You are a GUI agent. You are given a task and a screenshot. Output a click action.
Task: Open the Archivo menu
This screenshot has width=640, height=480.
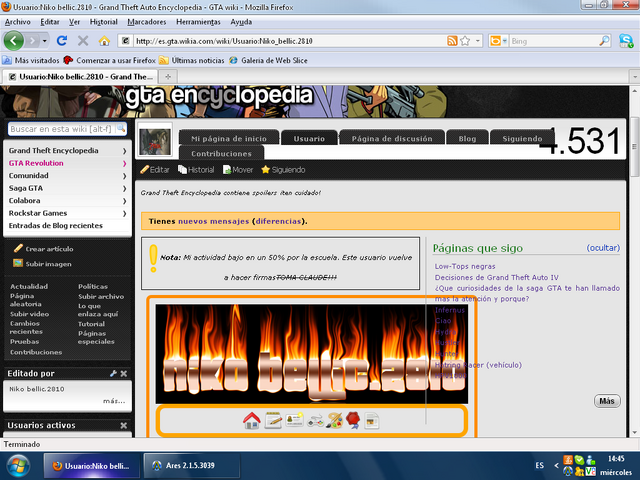[x=18, y=22]
